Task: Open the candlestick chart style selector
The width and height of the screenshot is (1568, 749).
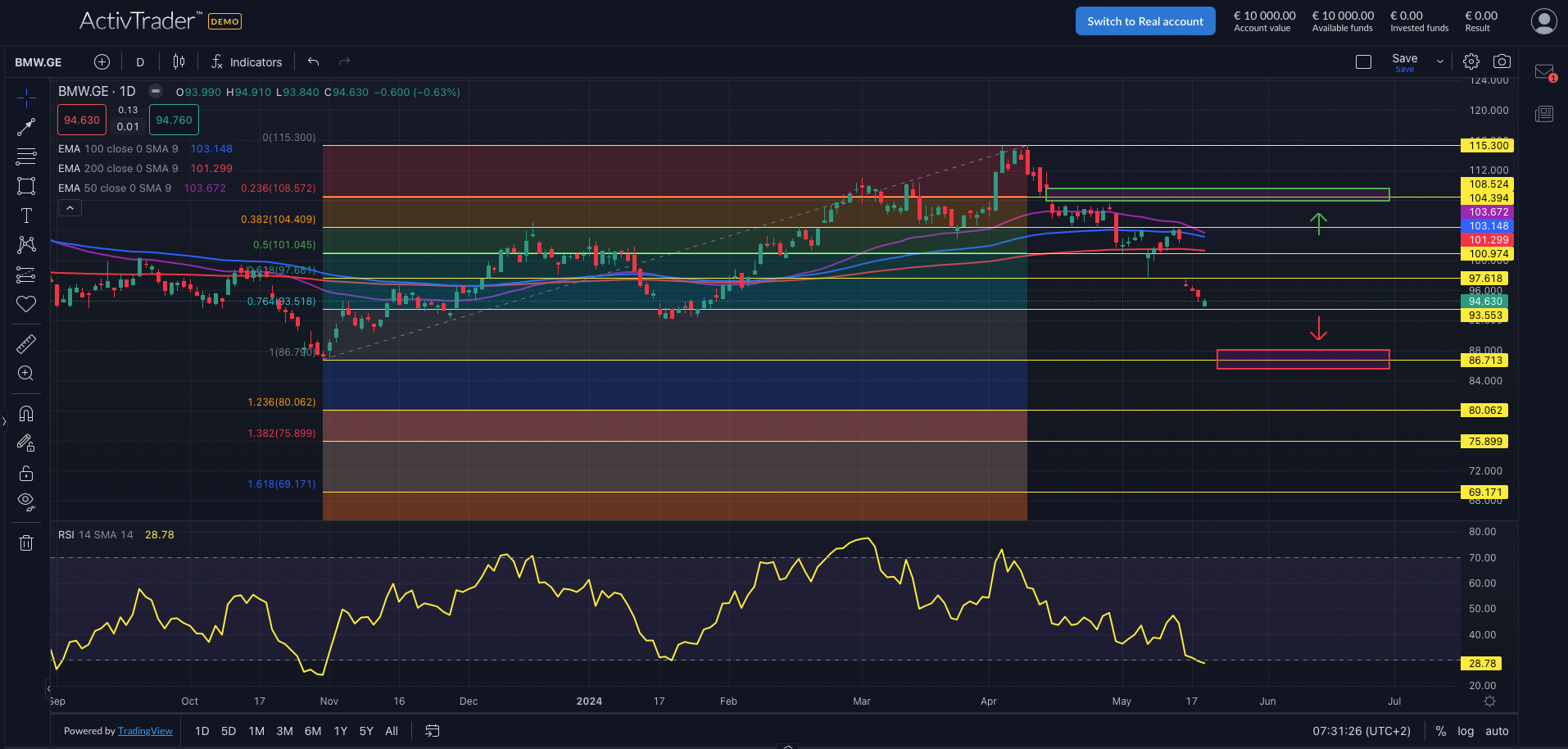Action: (x=179, y=62)
